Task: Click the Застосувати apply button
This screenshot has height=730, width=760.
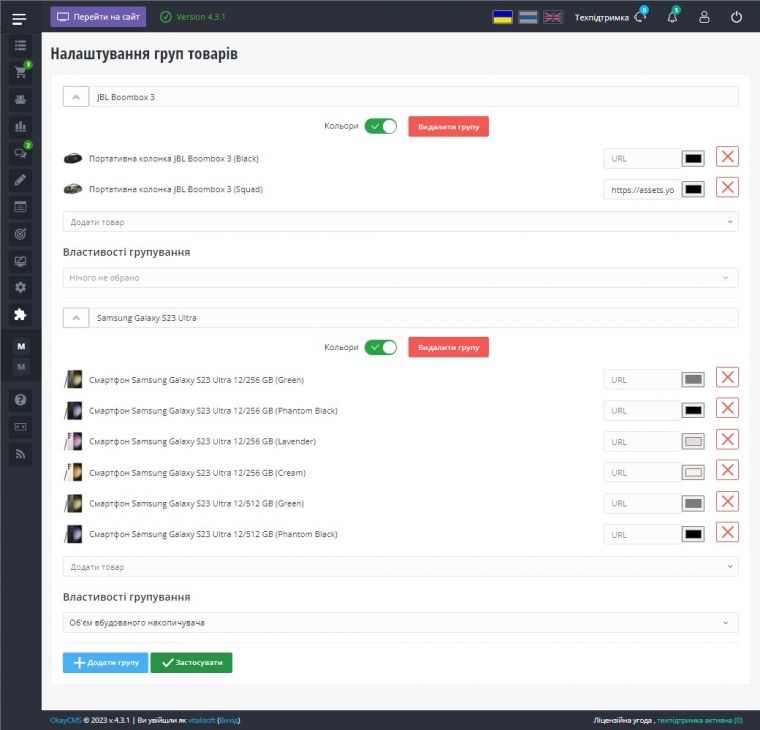Action: click(191, 663)
